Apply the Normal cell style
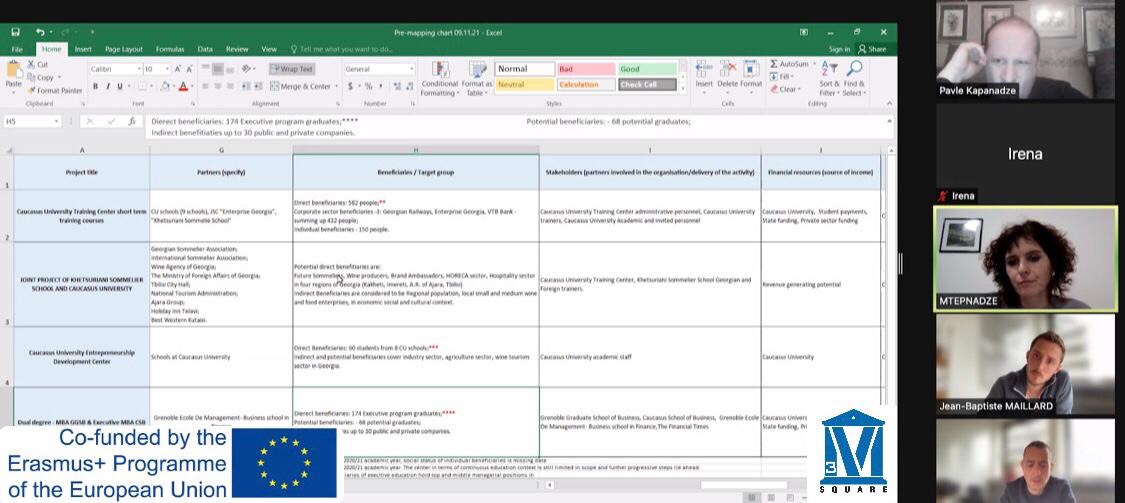 coord(524,69)
